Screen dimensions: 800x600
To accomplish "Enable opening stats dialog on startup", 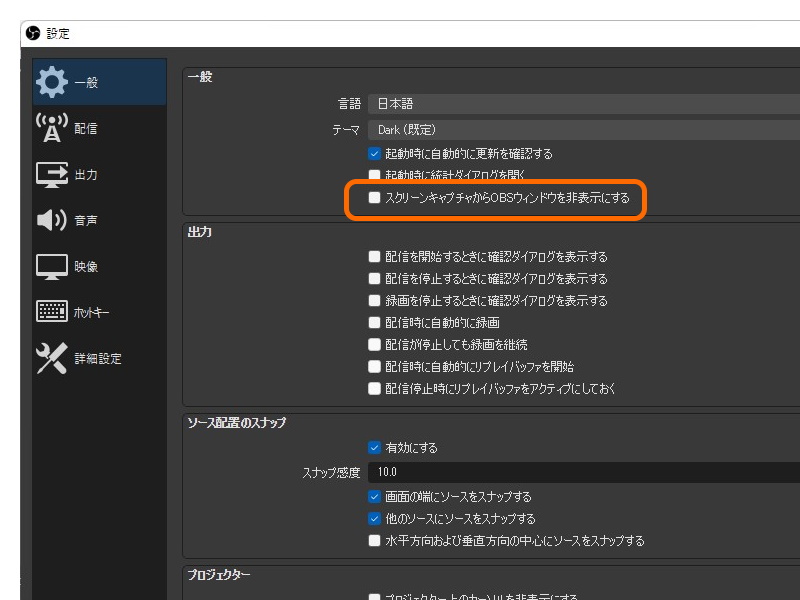I will [375, 176].
